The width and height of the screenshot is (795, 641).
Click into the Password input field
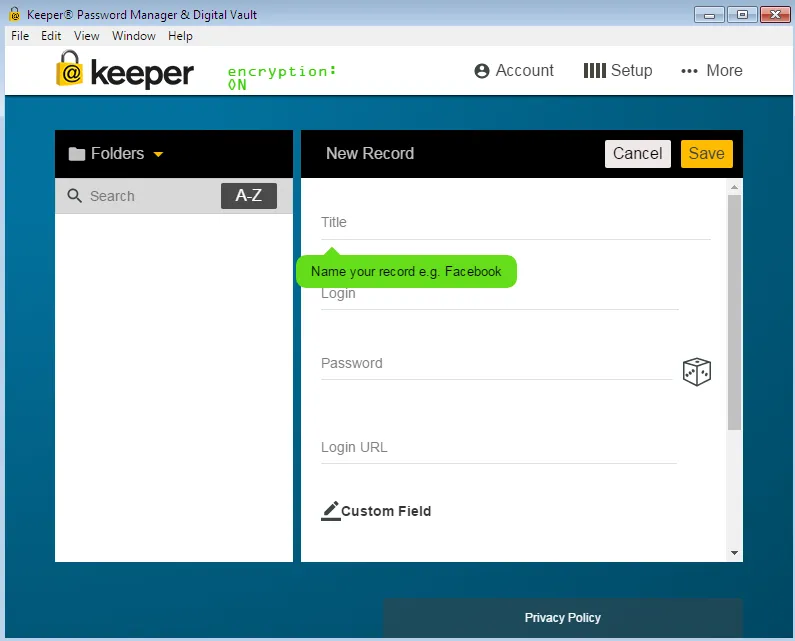pos(496,364)
